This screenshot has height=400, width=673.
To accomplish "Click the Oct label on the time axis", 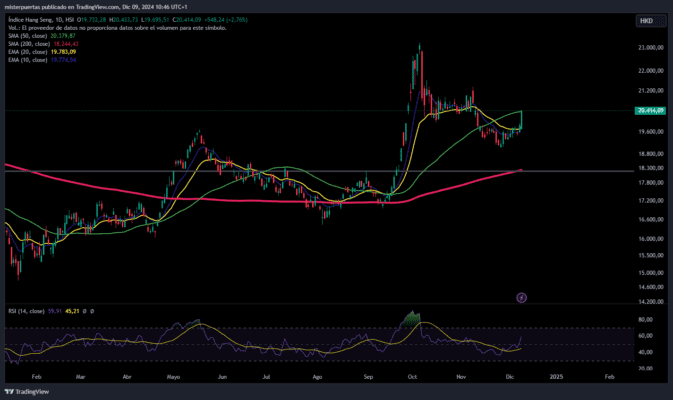I will (412, 377).
